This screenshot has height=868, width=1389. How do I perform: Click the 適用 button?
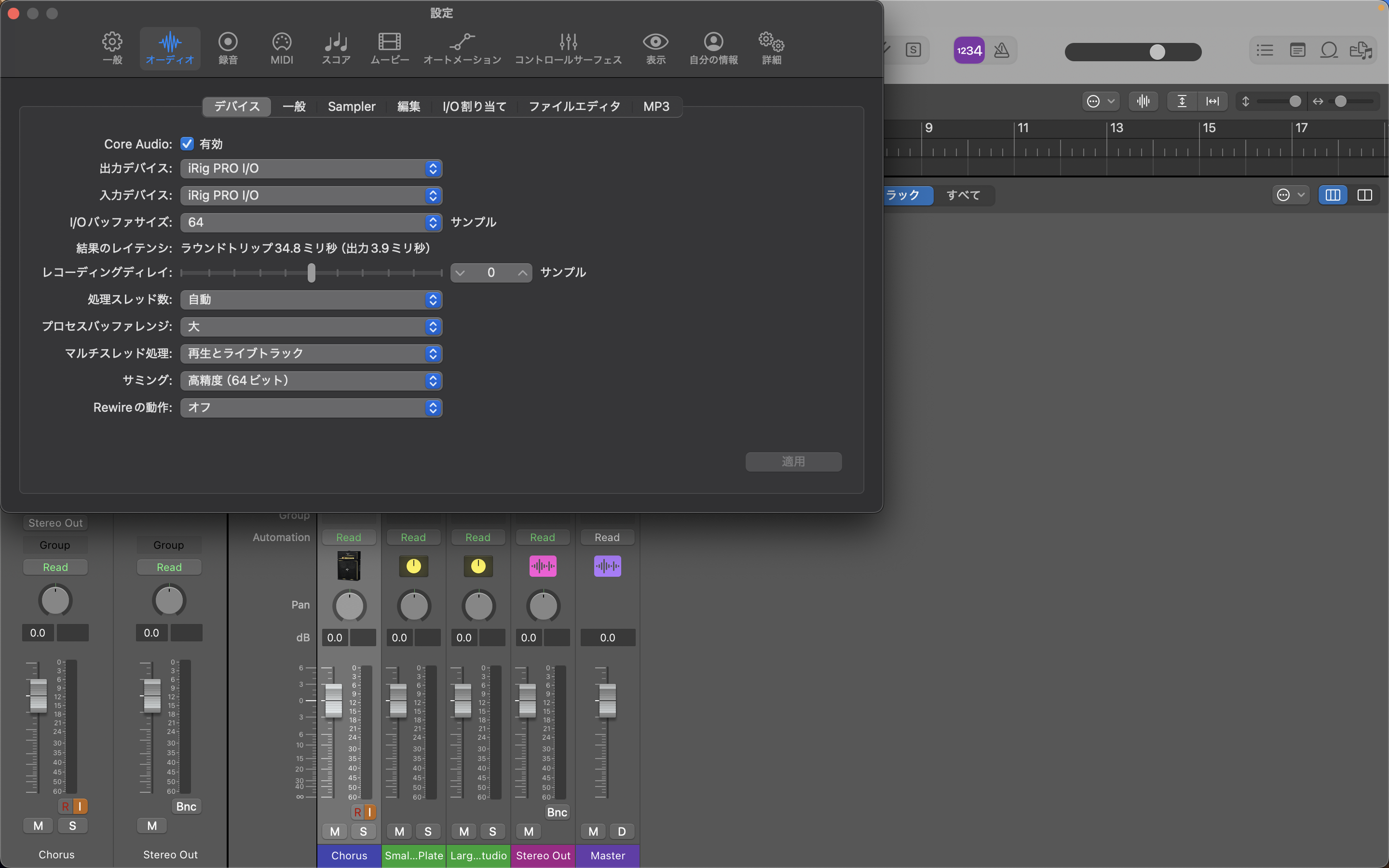tap(793, 461)
